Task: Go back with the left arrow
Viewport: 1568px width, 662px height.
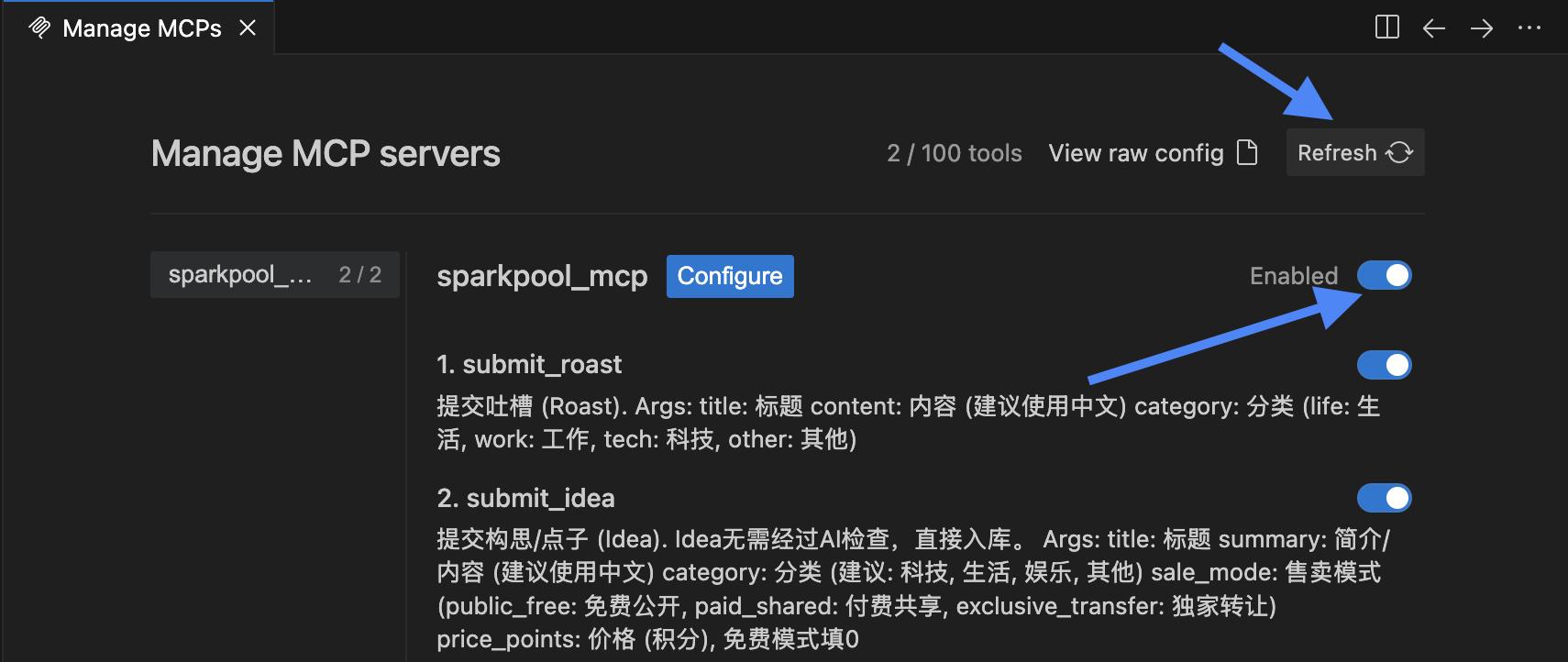Action: click(1434, 28)
